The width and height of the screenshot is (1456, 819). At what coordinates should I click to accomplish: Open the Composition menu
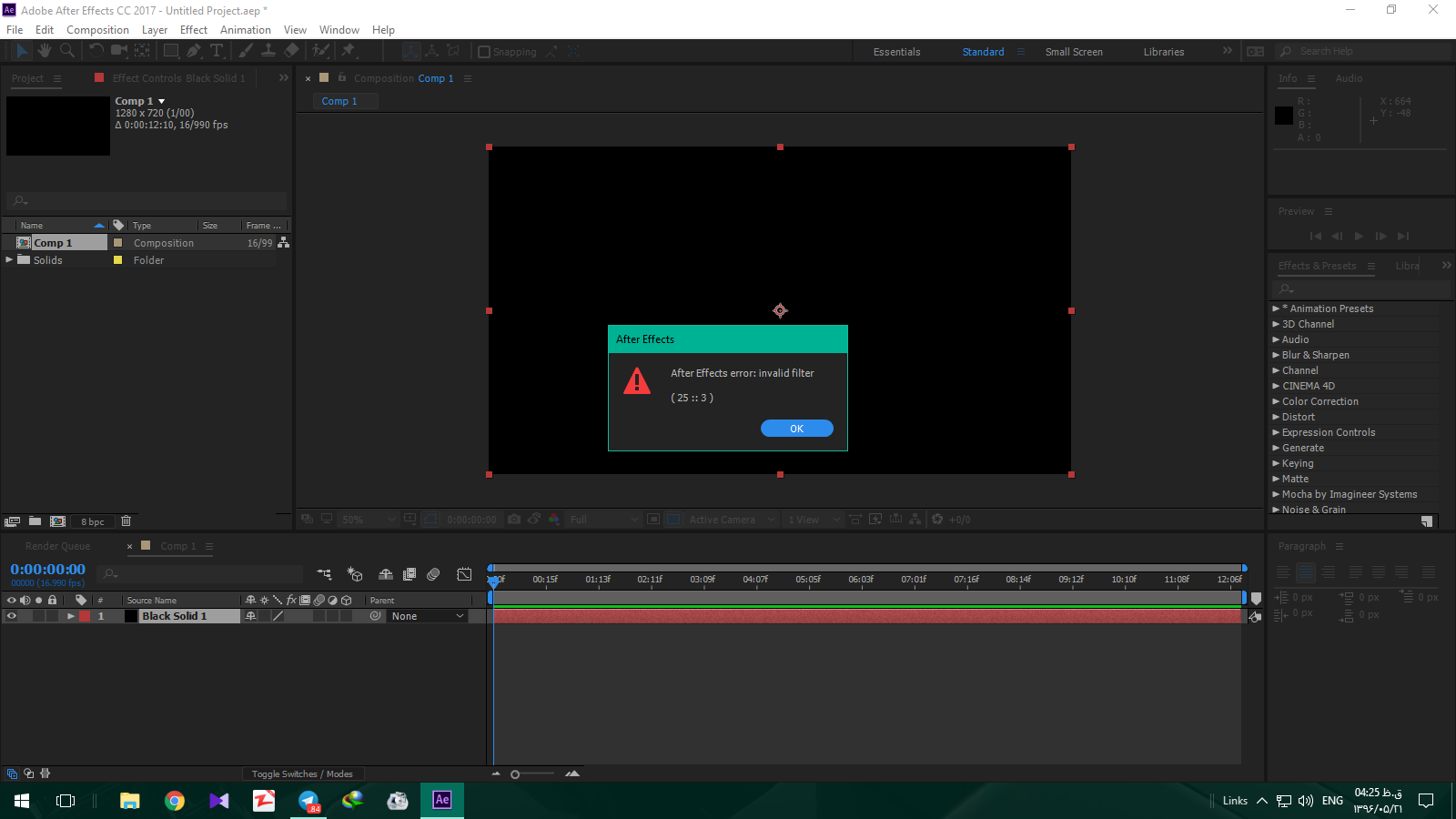pyautogui.click(x=97, y=30)
